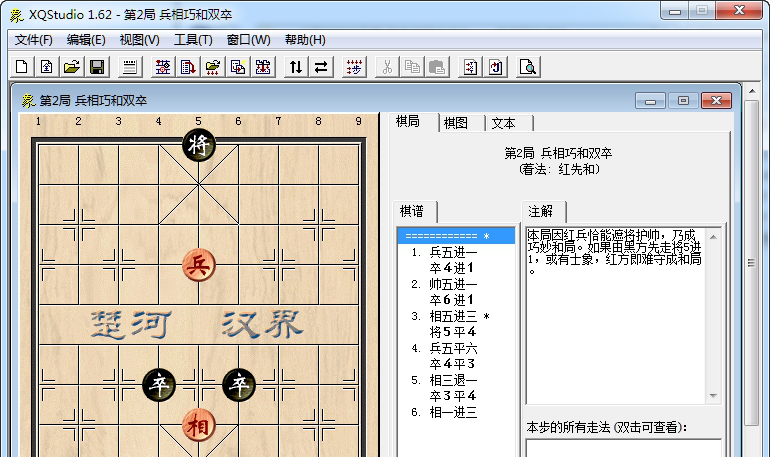The height and width of the screenshot is (475, 770).
Task: Select move 兵五平六 in move list
Action: 453,349
